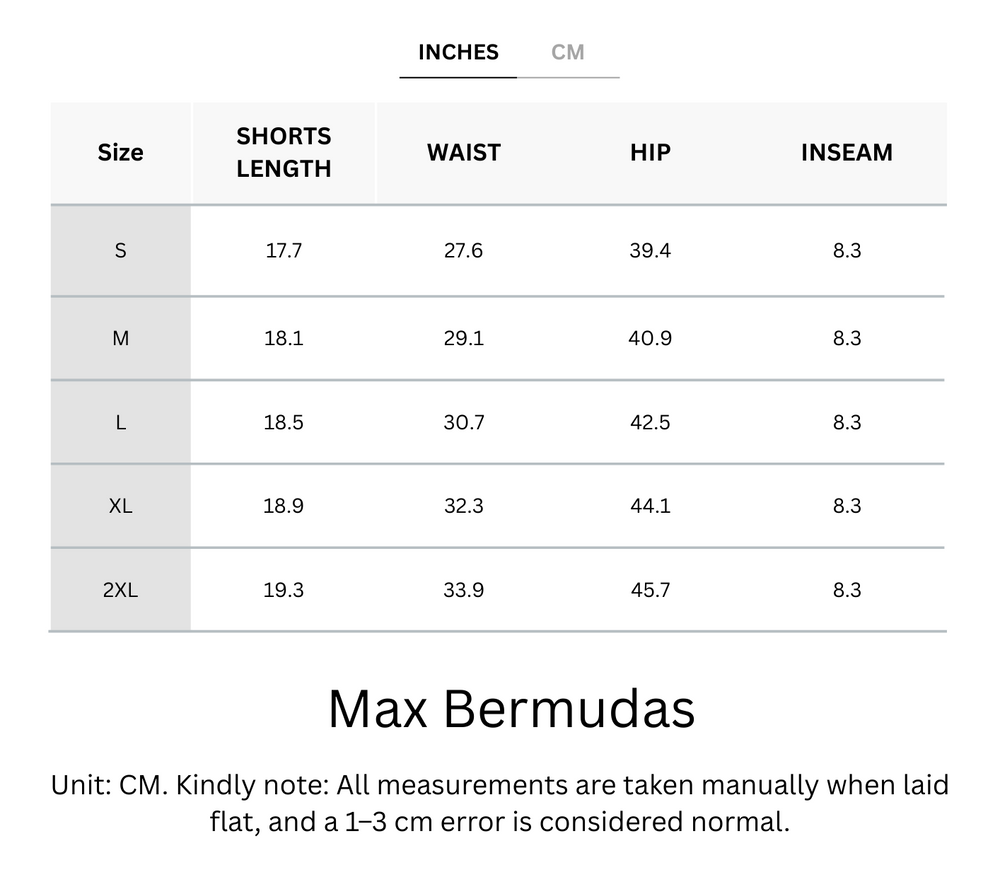
Task: Click the Size column header
Action: point(120,153)
